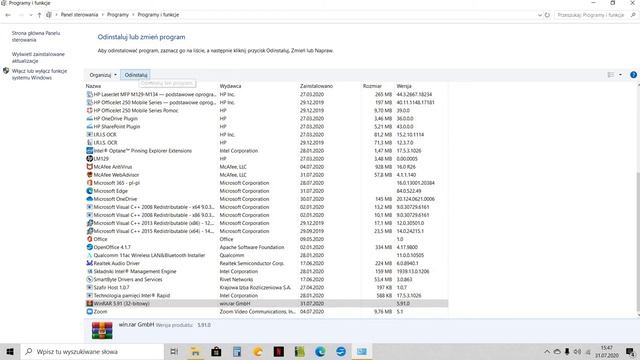This screenshot has height=360, width=640.
Task: Select the OpenOffice 4.1.7 row icon
Action: 89,247
